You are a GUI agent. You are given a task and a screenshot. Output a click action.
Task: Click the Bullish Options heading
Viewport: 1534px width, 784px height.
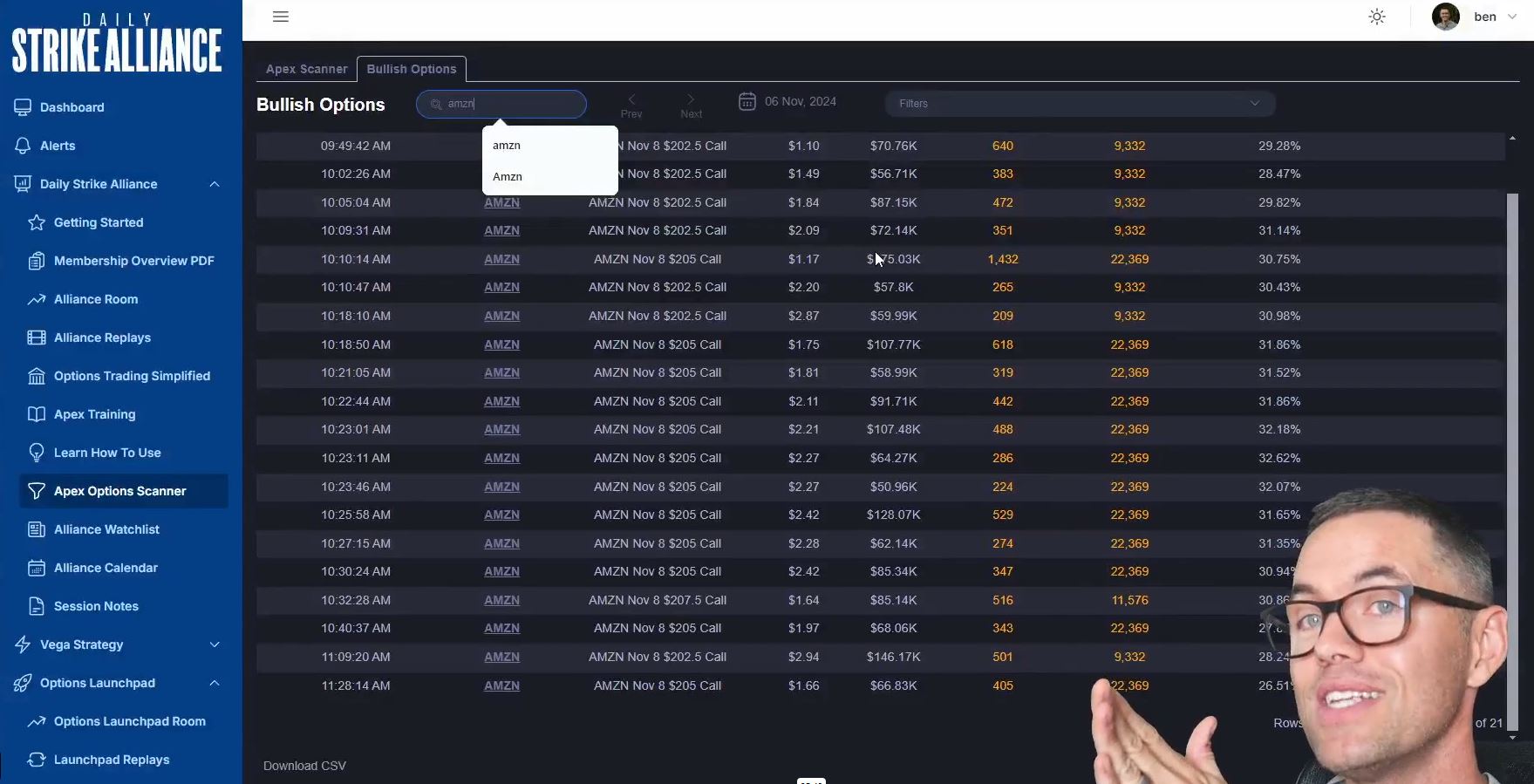coord(321,105)
